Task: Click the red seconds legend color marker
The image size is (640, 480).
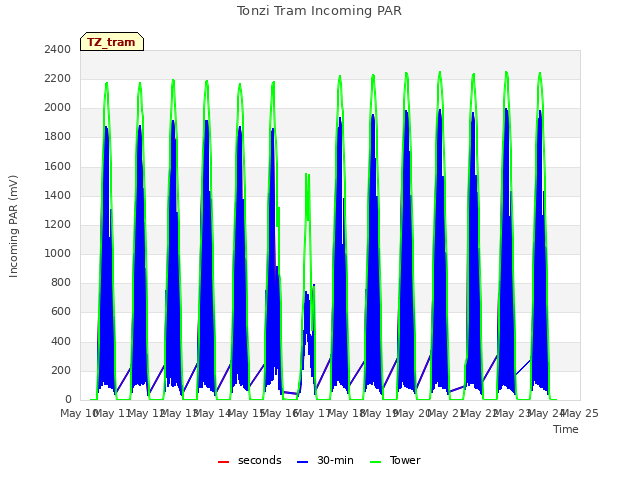Action: pyautogui.click(x=223, y=462)
